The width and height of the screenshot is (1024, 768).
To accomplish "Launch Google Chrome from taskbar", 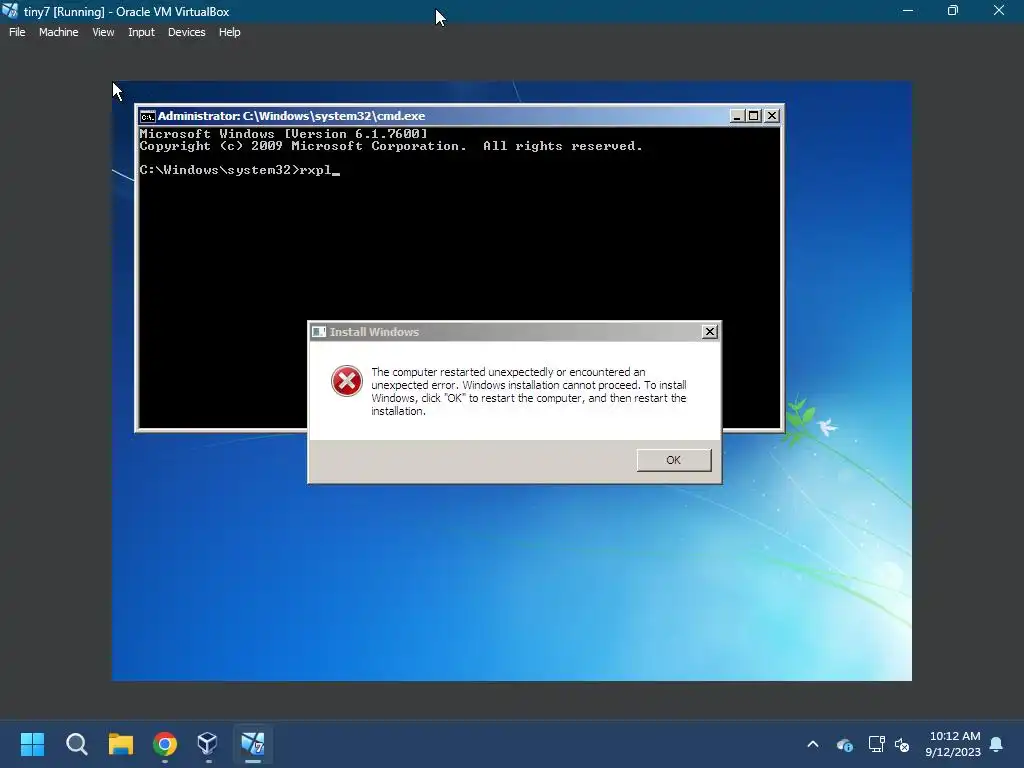I will pyautogui.click(x=165, y=744).
